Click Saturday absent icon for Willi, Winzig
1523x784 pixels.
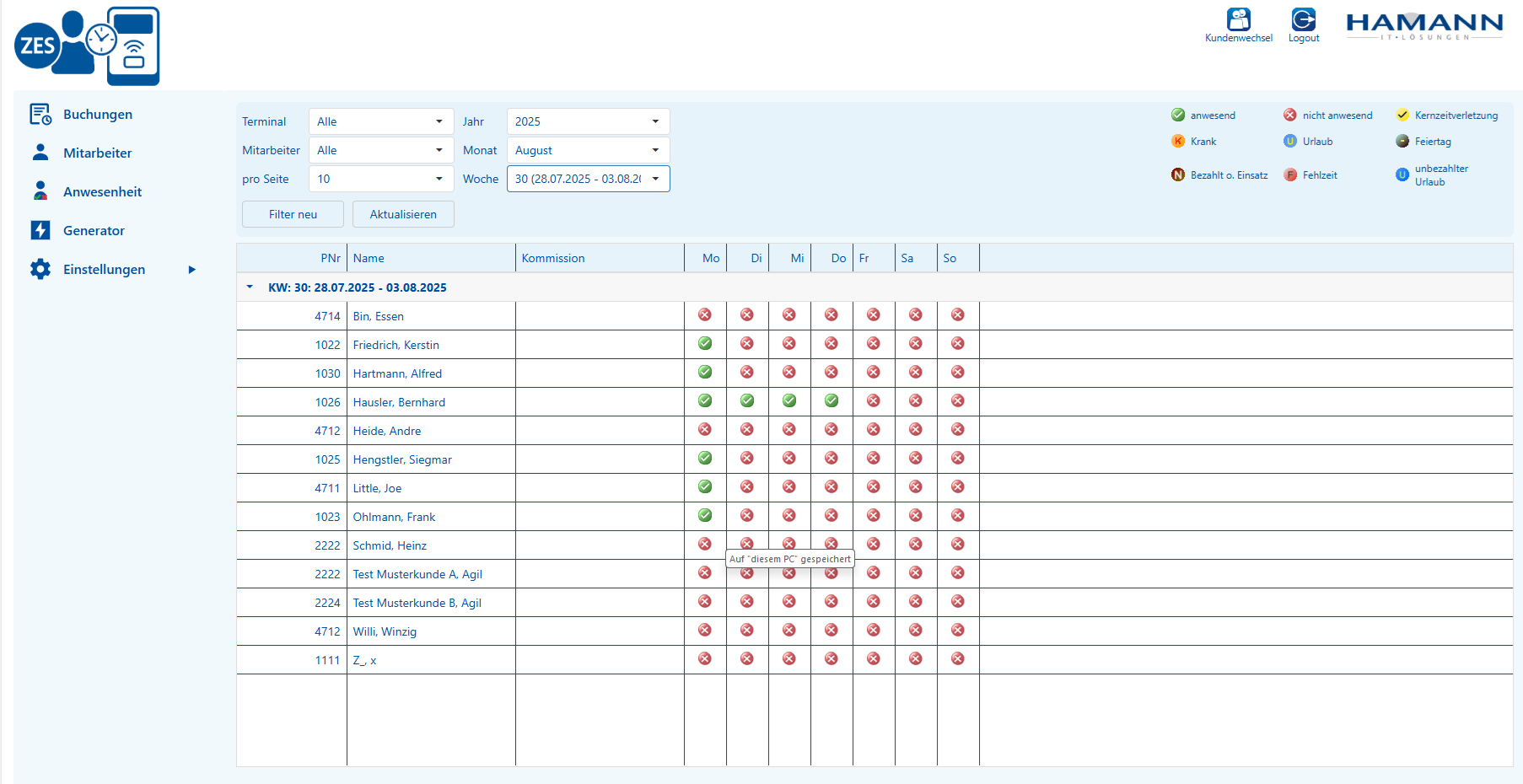pos(916,630)
